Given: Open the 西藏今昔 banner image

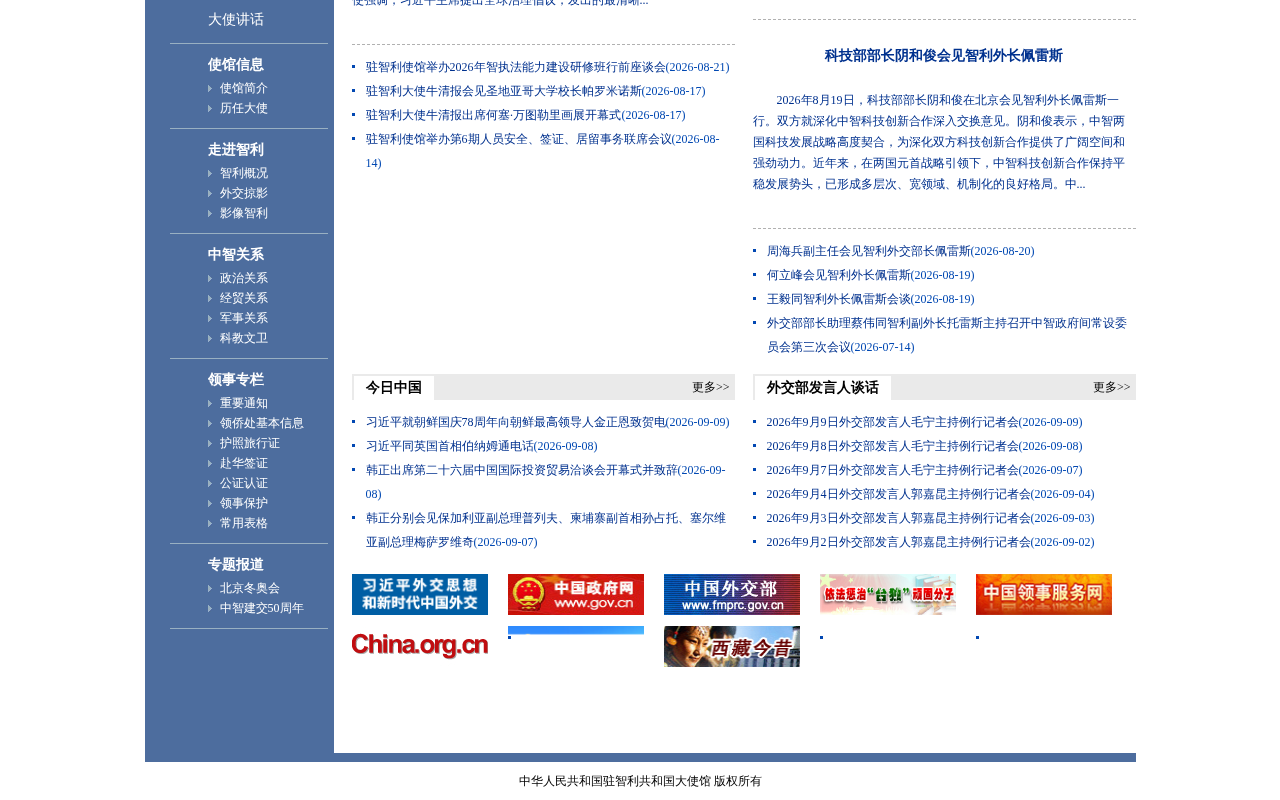Looking at the screenshot, I should click(x=732, y=646).
